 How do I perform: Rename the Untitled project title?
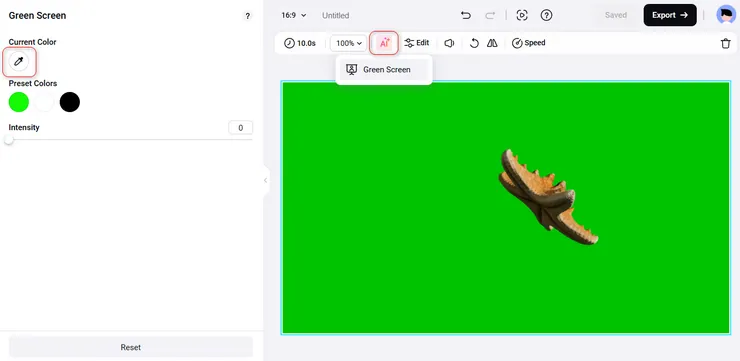point(336,16)
